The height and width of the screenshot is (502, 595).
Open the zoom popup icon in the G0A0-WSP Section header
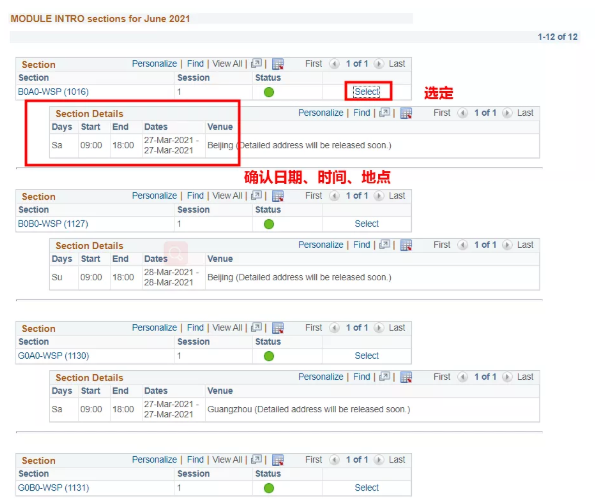(x=257, y=327)
